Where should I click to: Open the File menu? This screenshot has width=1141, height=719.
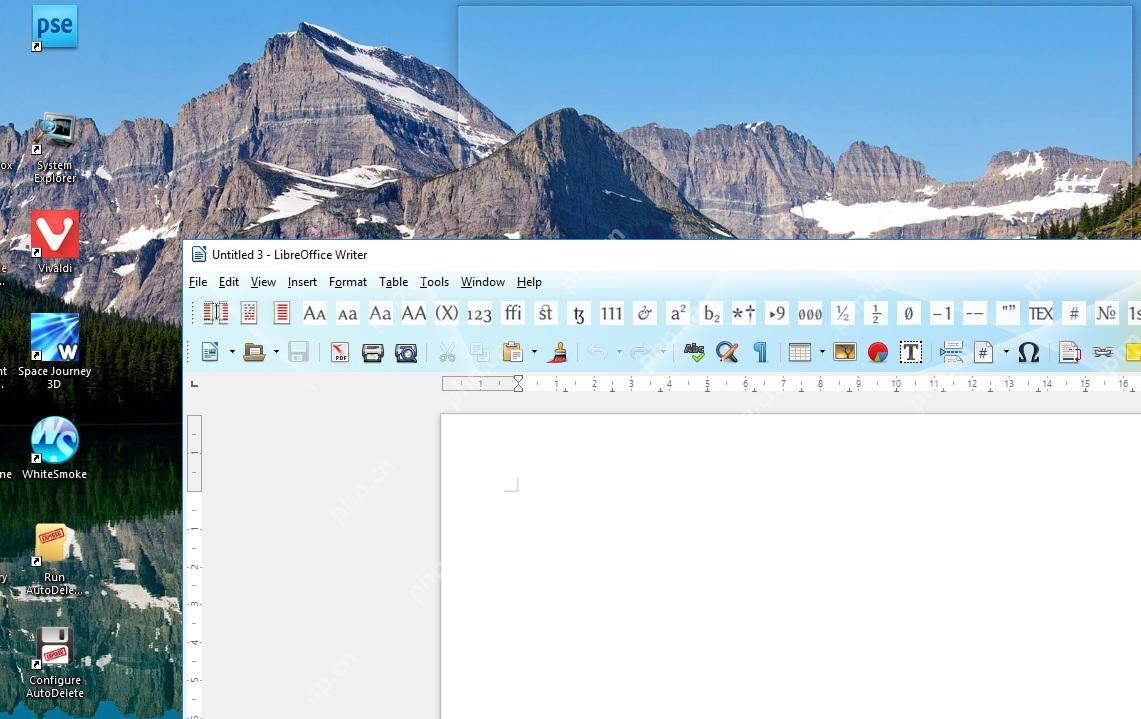click(198, 282)
